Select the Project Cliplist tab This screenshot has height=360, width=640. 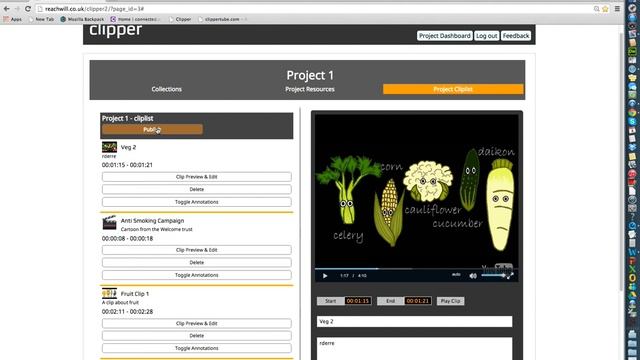tap(453, 89)
